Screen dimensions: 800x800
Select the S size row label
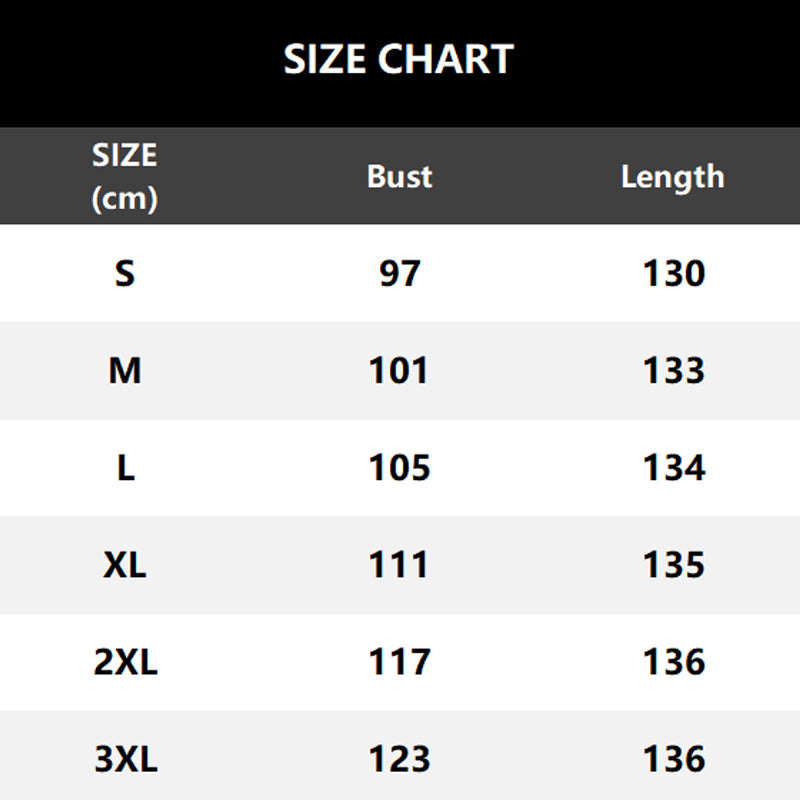pyautogui.click(x=125, y=273)
